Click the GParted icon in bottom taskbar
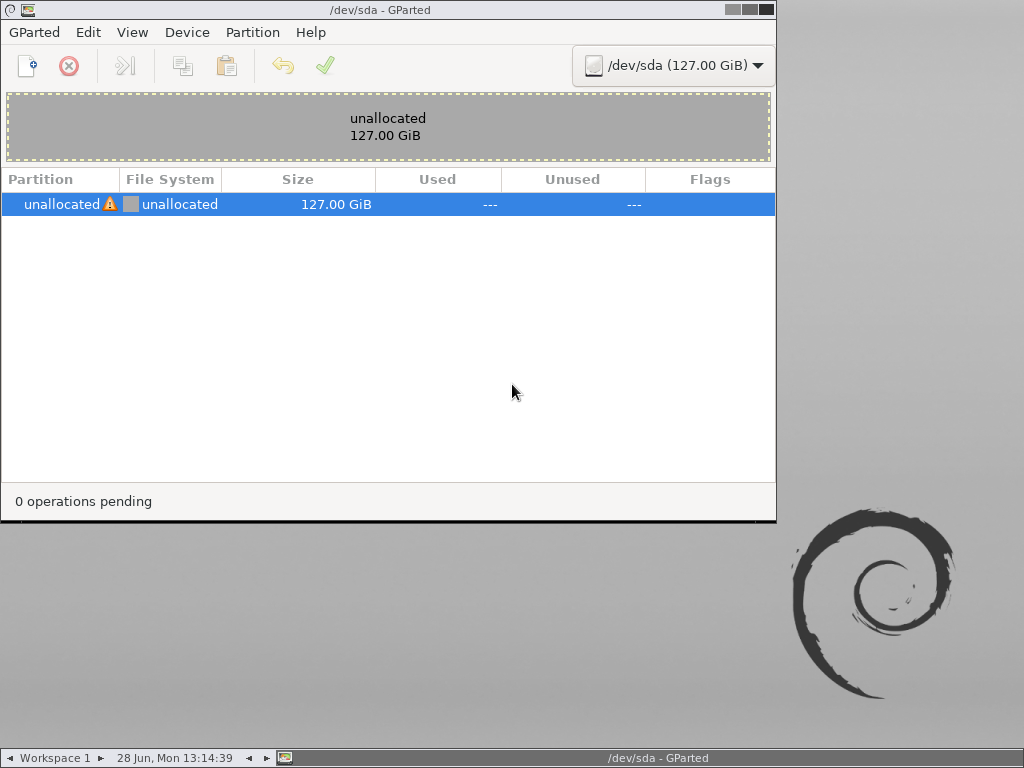 [285, 758]
